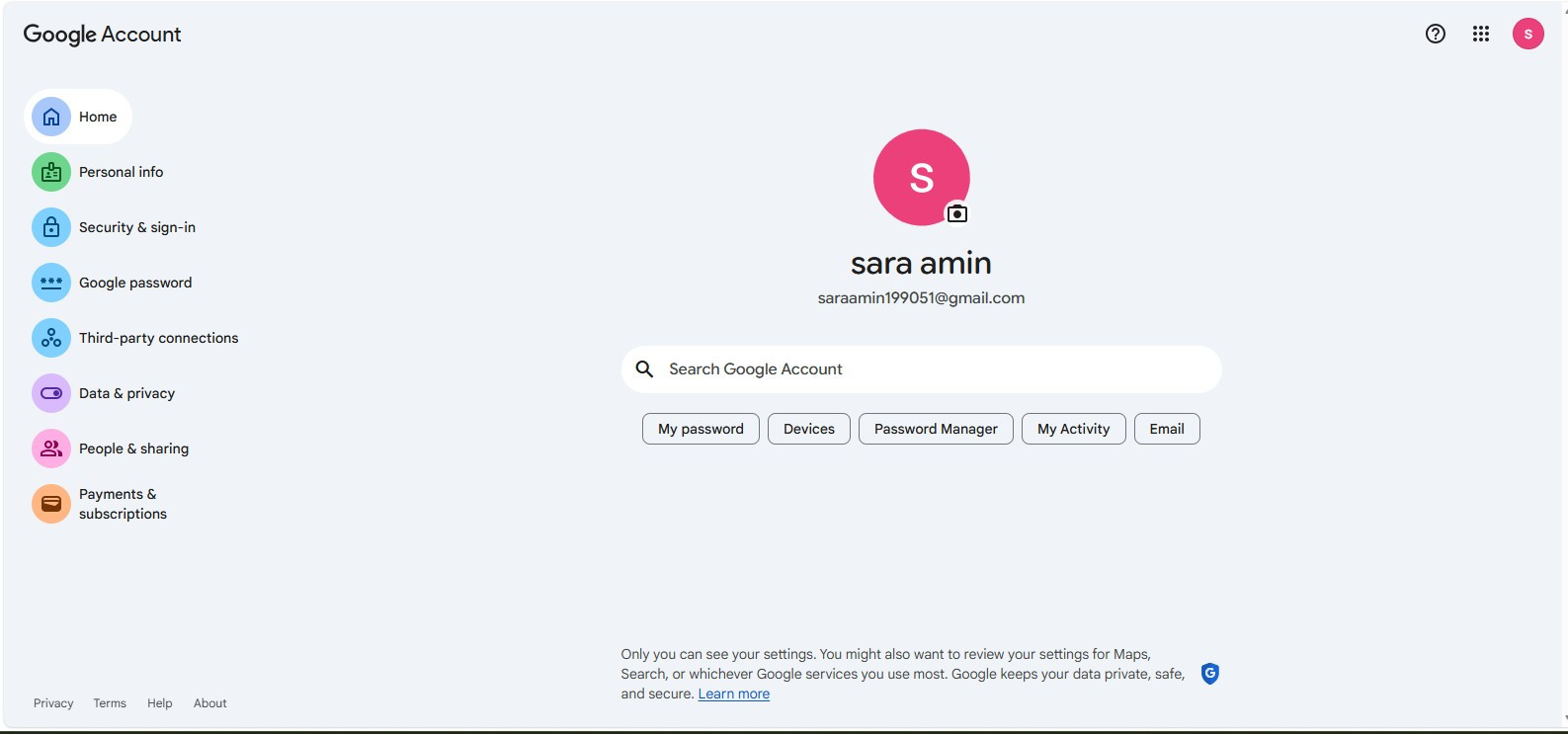Open the Help question mark icon

click(1436, 34)
